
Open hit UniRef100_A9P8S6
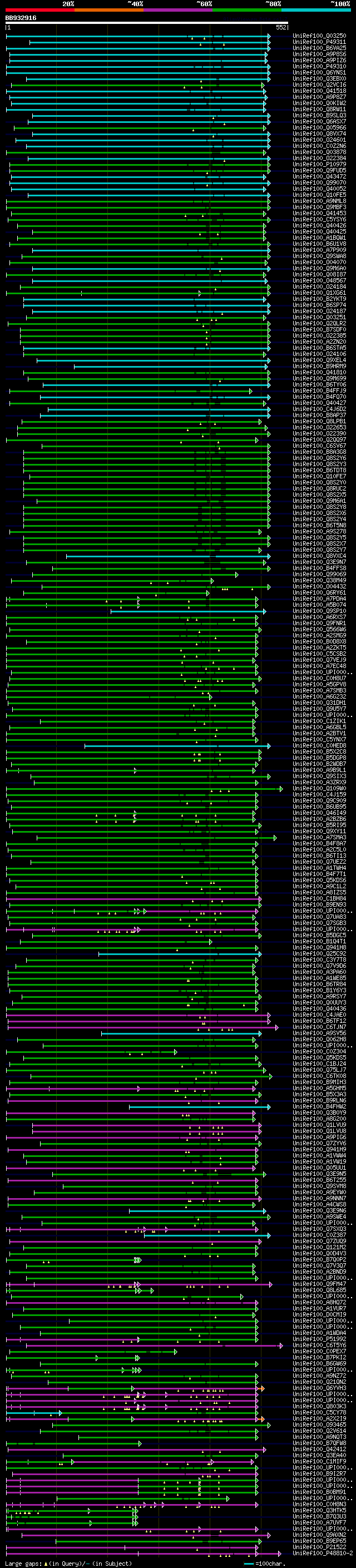319,54
